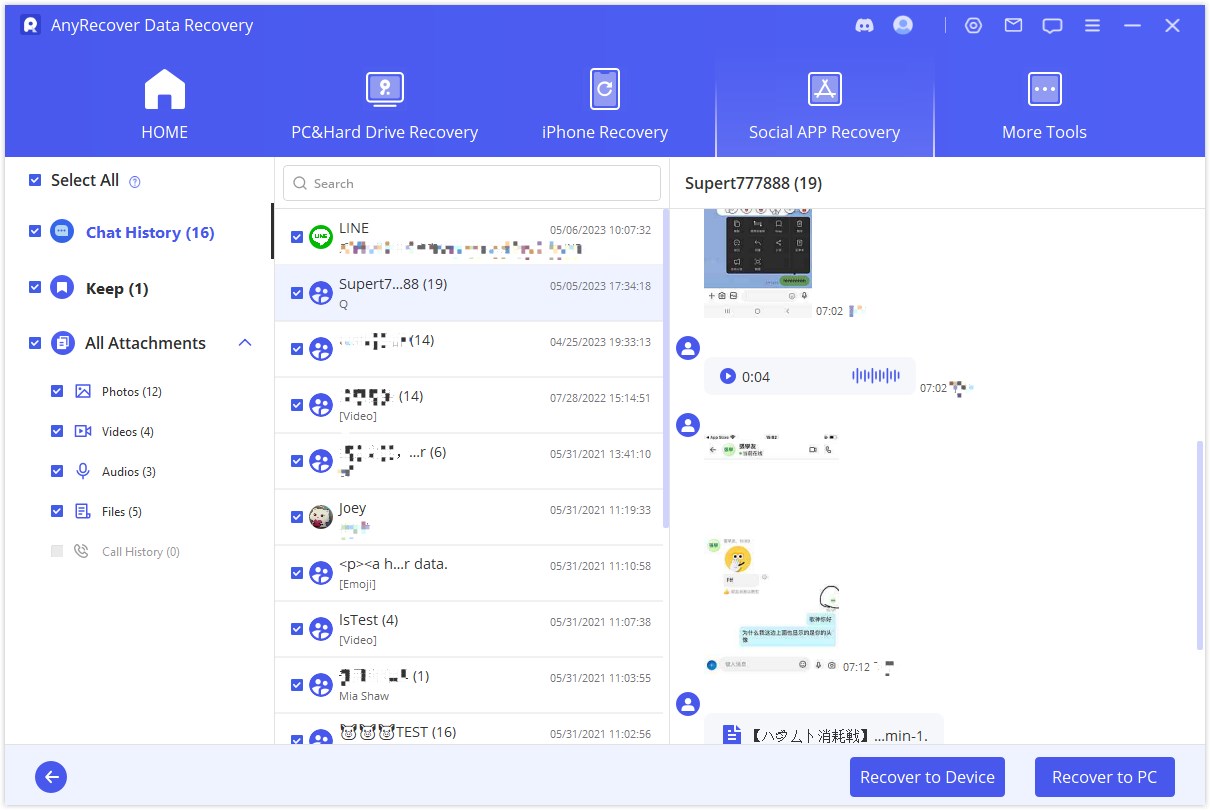Open the '<p><a h...r data.' conversation
1210x810 pixels.
point(468,573)
